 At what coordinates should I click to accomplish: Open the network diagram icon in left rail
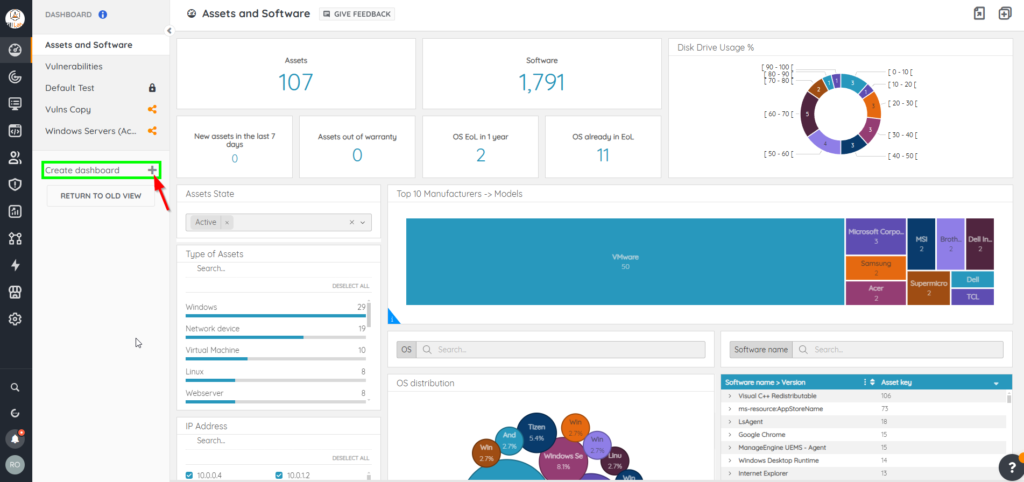(16, 238)
